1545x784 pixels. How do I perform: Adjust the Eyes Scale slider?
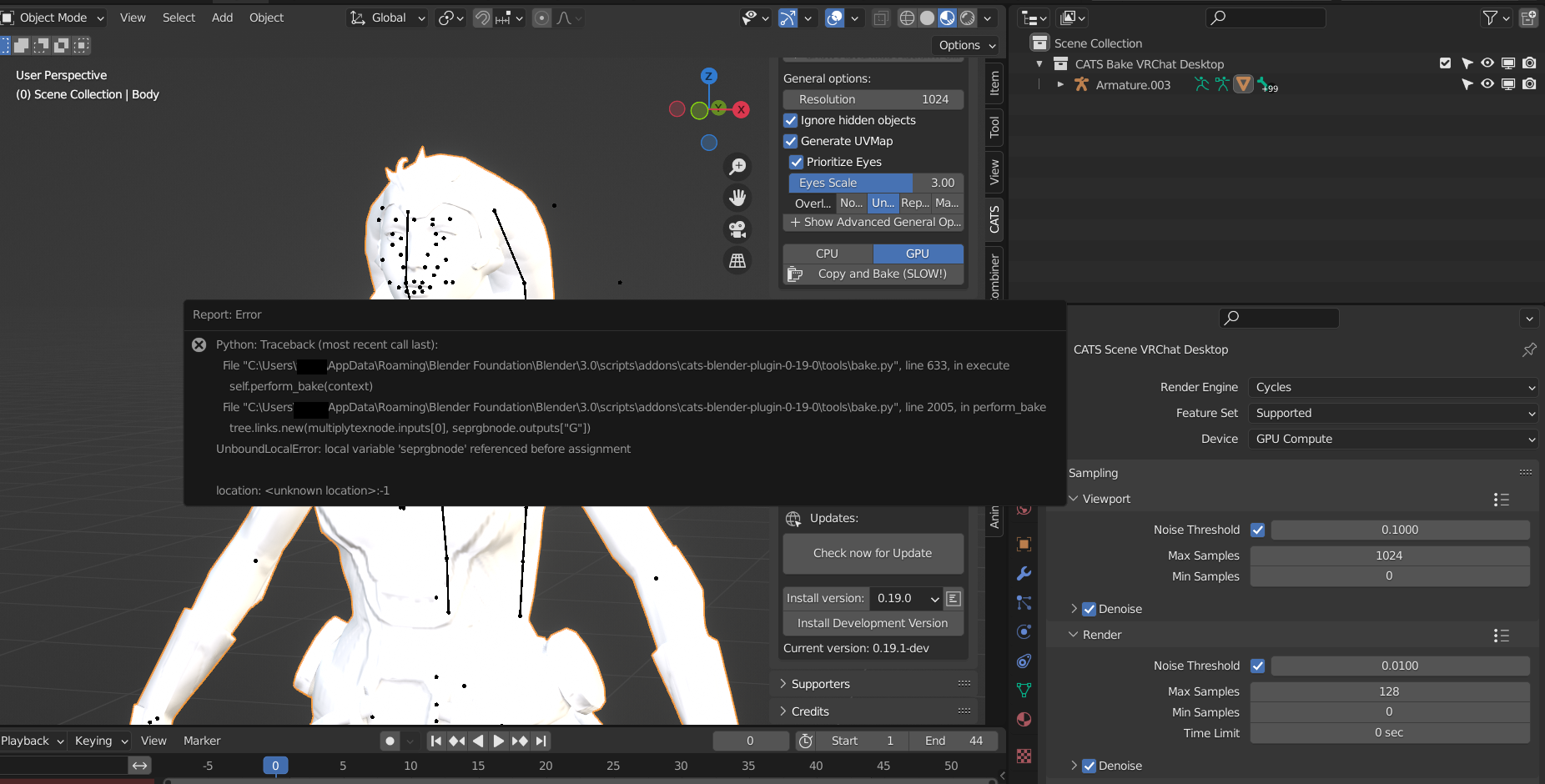pyautogui.click(x=876, y=183)
